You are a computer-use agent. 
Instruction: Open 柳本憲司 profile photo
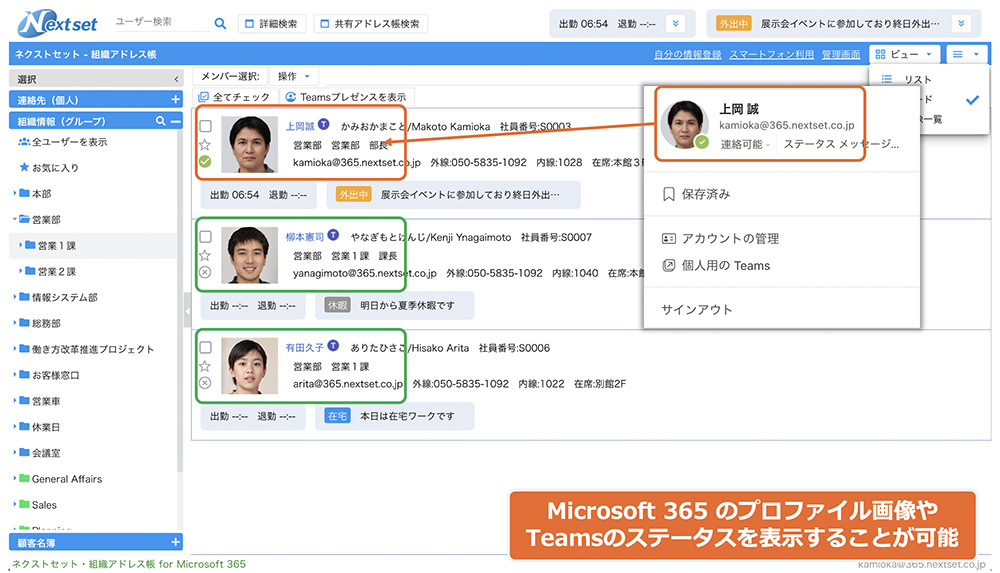click(249, 255)
